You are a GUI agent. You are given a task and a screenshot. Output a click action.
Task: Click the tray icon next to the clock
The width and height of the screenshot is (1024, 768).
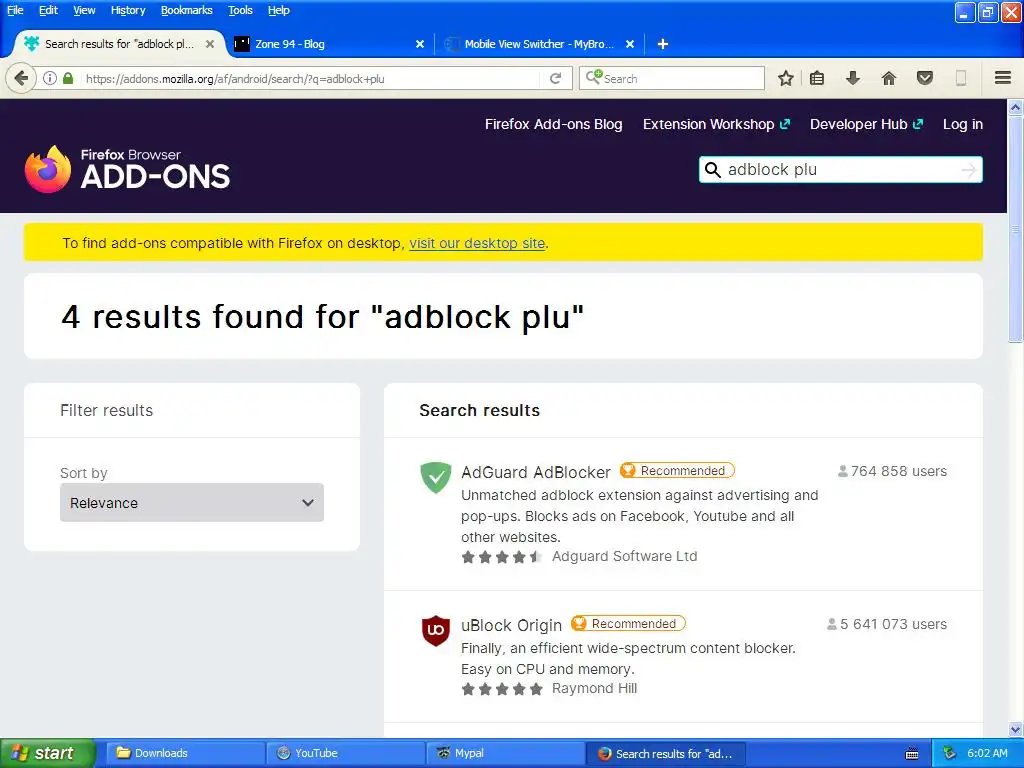coord(950,753)
